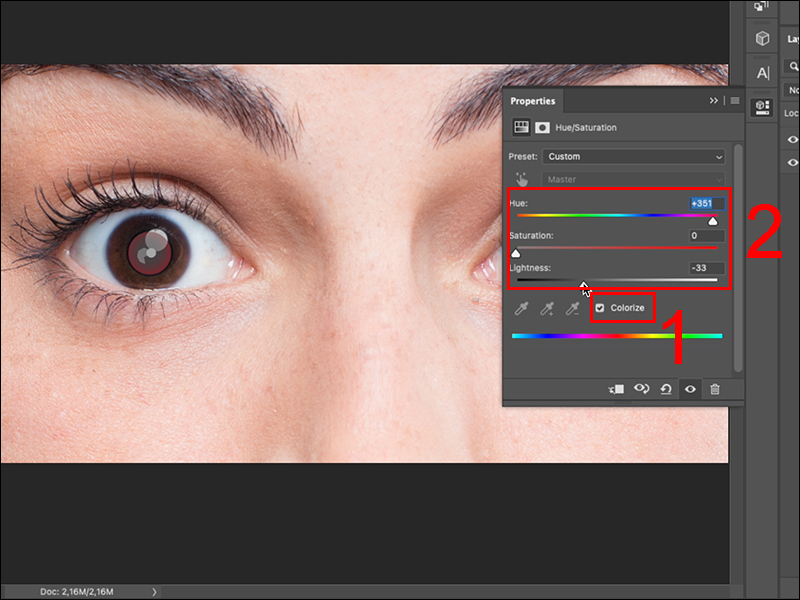Select the first eyedropper tool
Image resolution: width=800 pixels, height=600 pixels.
(521, 308)
